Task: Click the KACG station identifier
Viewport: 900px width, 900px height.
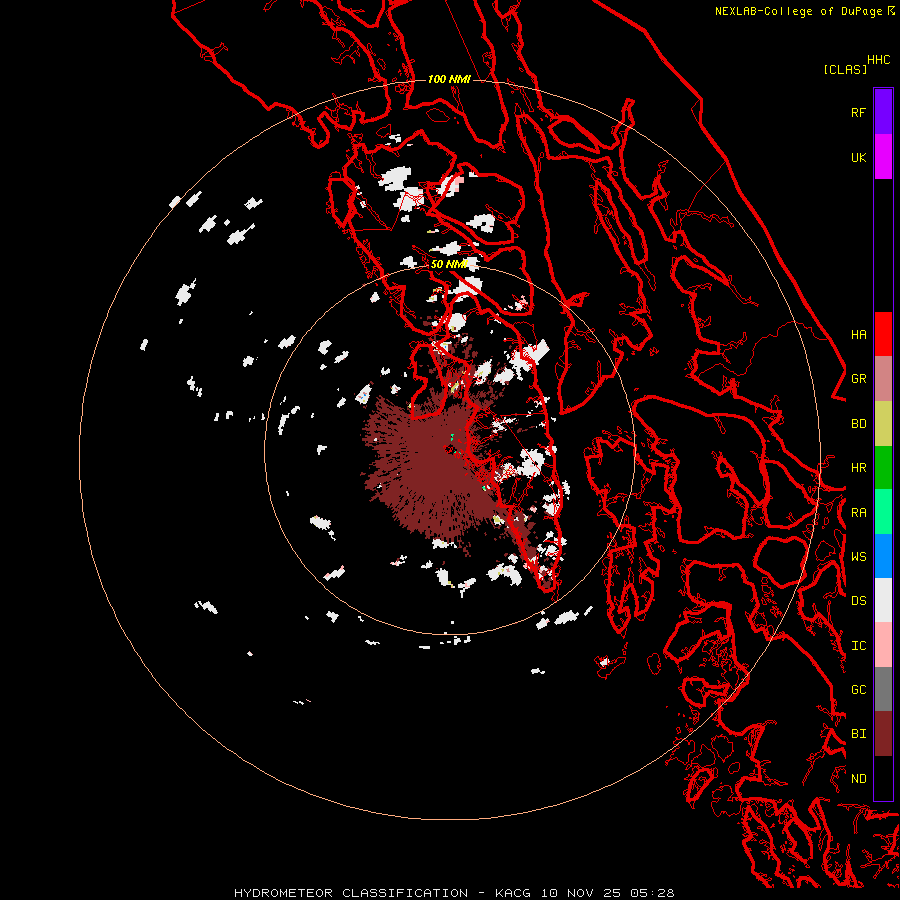Action: pos(515,893)
